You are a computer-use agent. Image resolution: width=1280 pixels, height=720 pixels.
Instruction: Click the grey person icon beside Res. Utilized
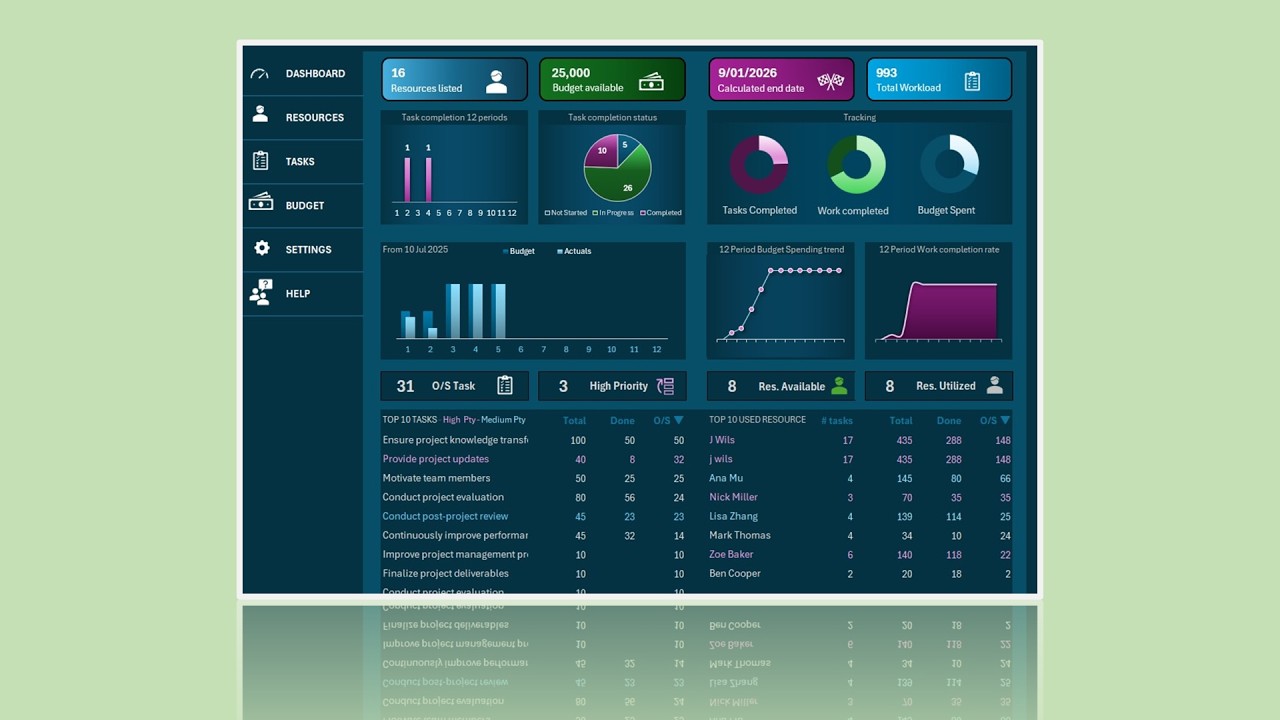tap(995, 385)
